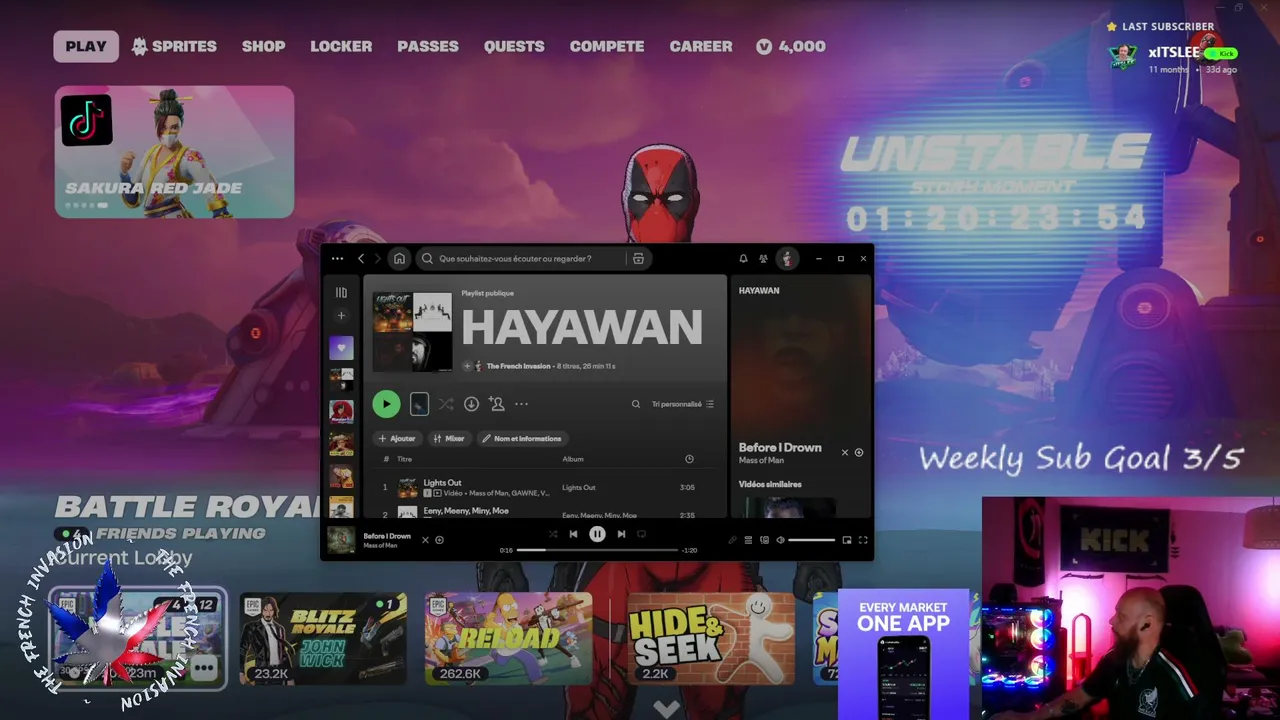Show lyrics with the microphone icon
Viewport: 1280px width, 720px height.
point(732,540)
